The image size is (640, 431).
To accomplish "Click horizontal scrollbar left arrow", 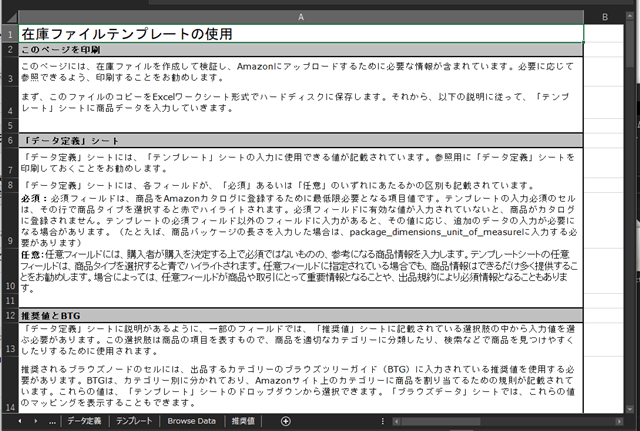I will 398,422.
